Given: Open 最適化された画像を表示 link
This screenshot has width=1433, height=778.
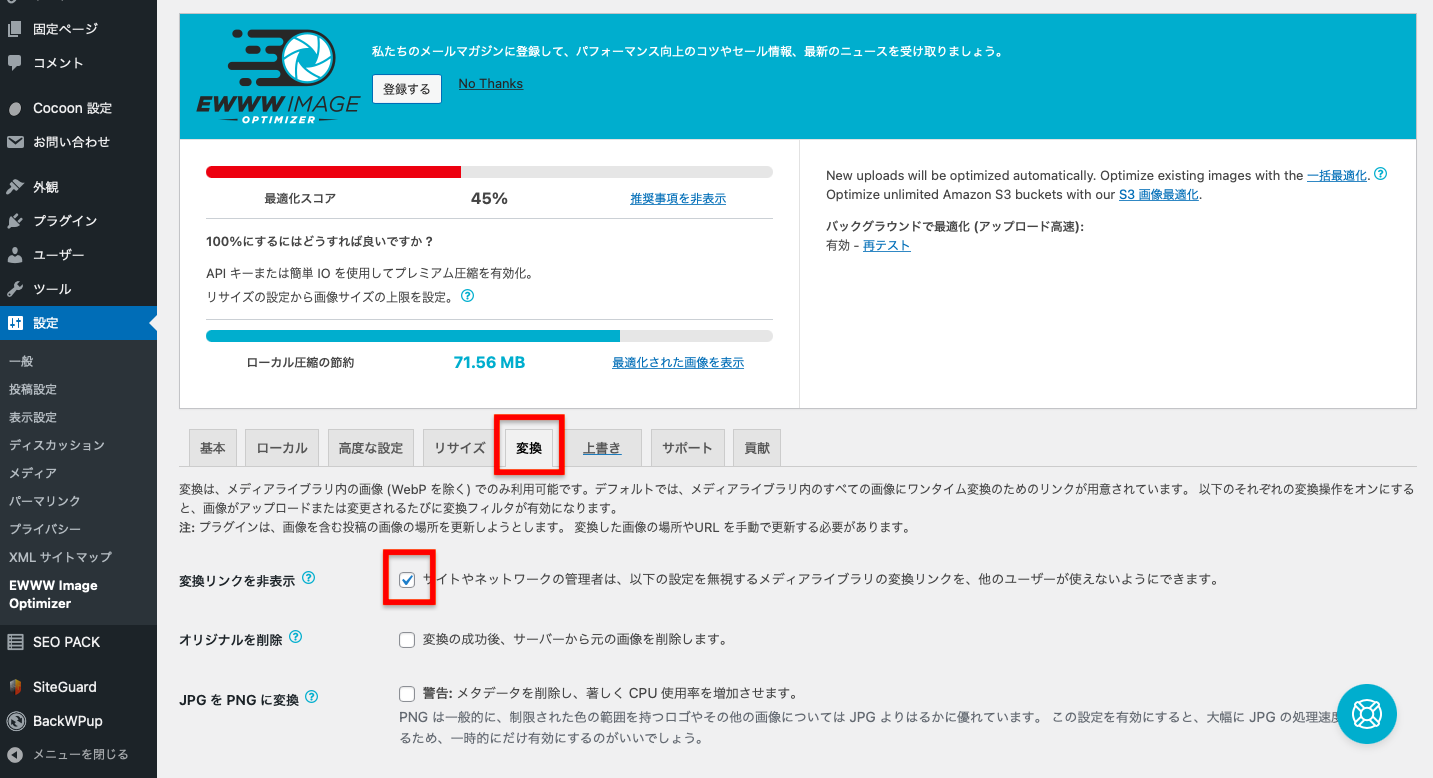Looking at the screenshot, I should tap(678, 363).
